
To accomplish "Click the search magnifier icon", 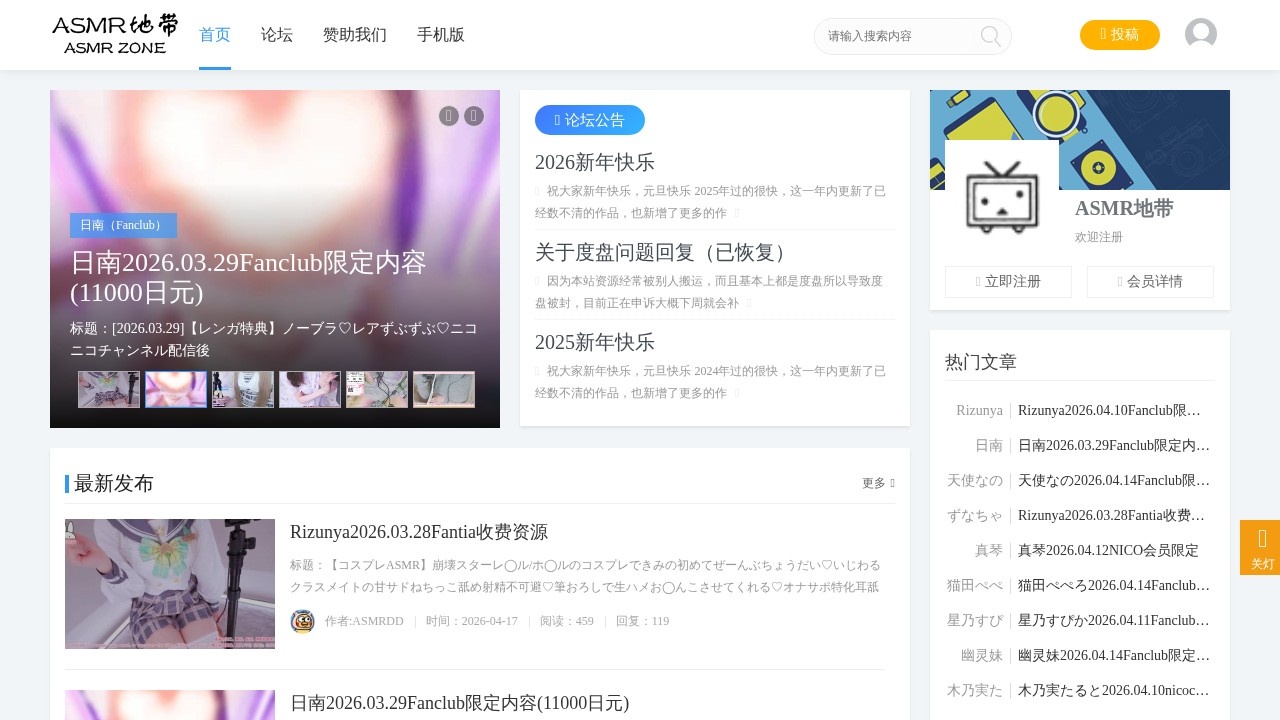I will click(990, 36).
